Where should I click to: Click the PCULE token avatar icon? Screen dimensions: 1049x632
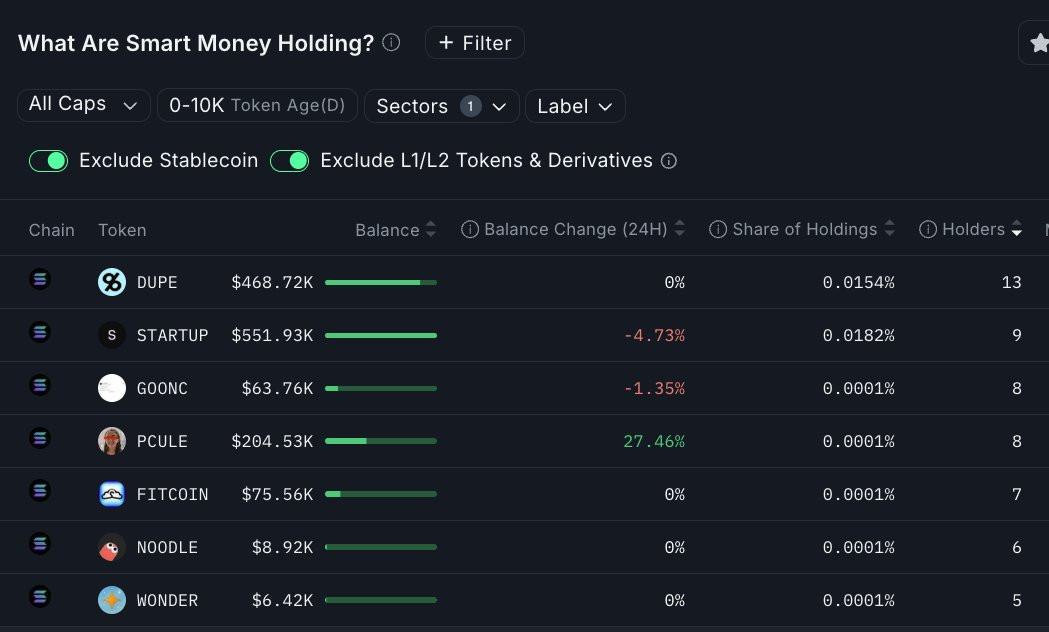[112, 441]
